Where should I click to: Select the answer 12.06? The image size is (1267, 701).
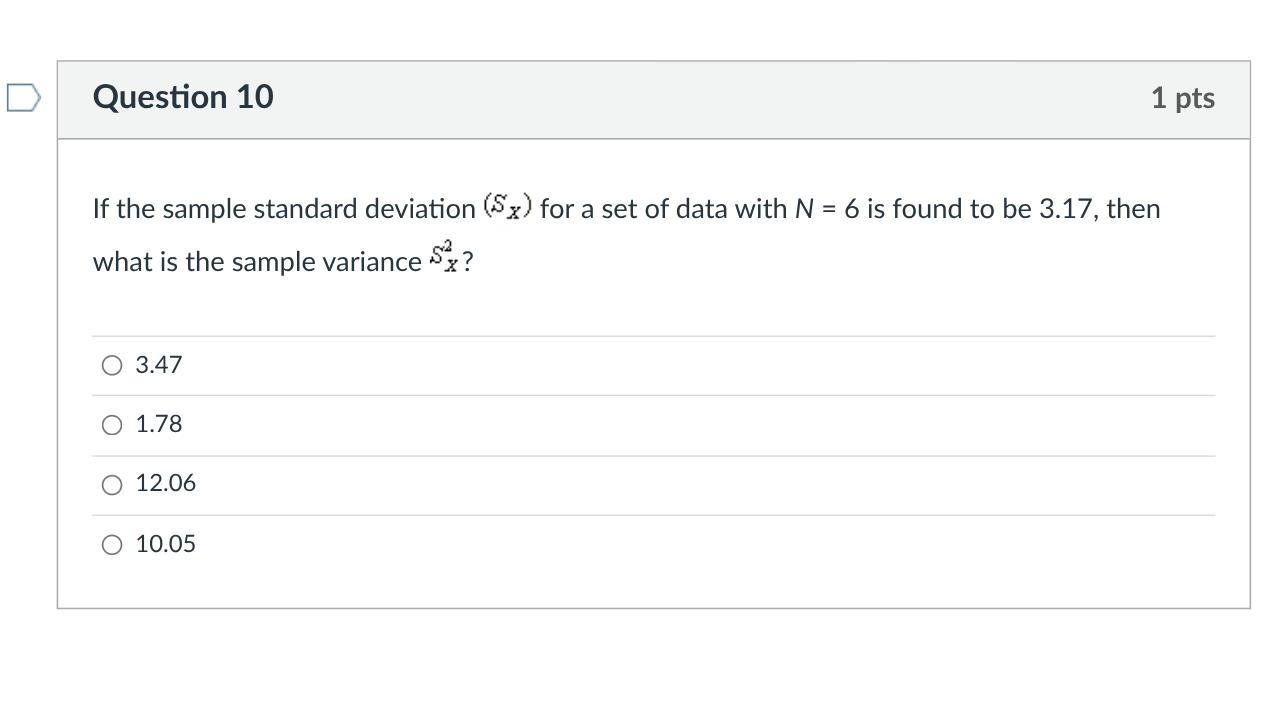(112, 484)
